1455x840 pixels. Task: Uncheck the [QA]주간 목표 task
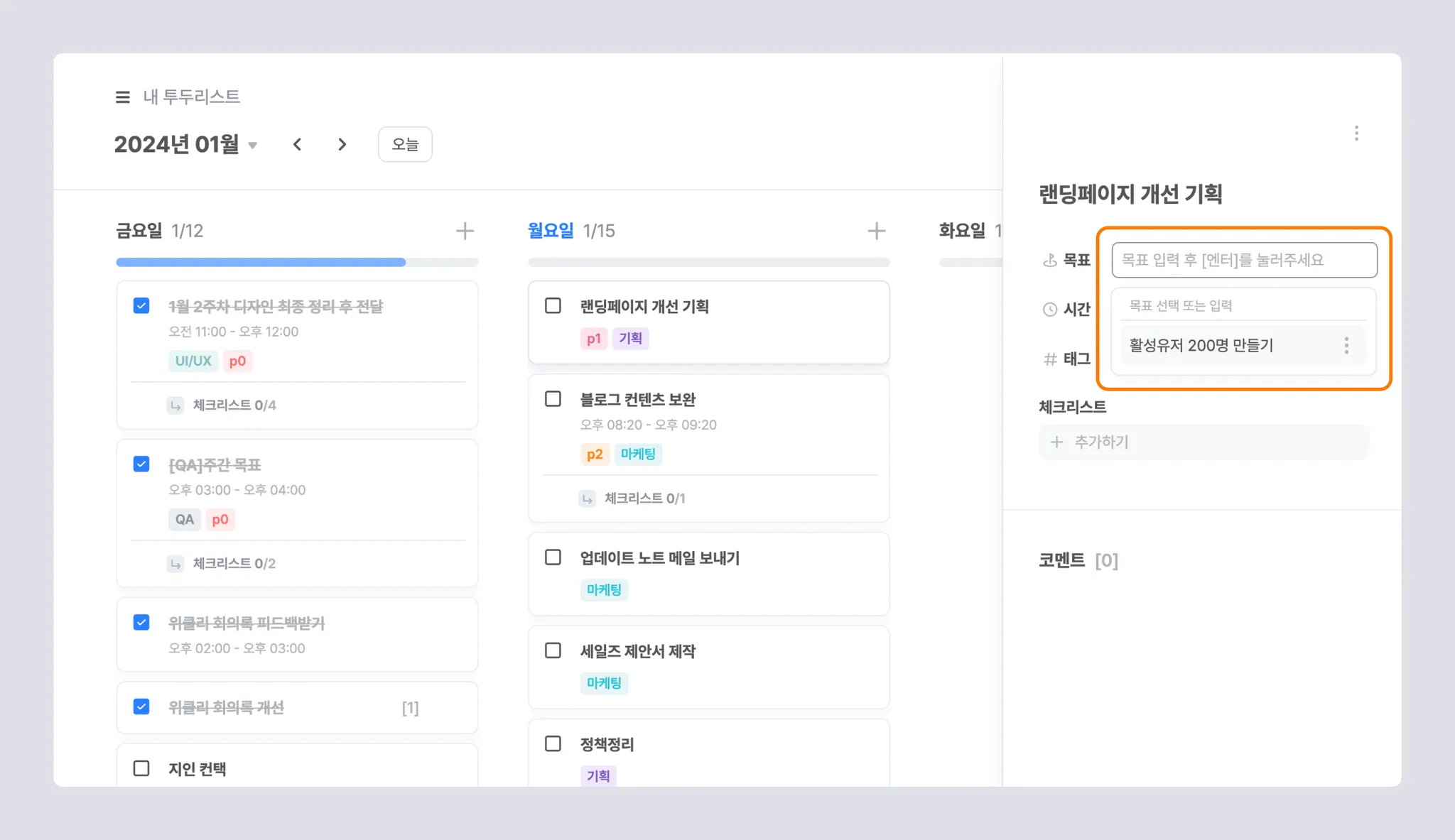[x=141, y=464]
